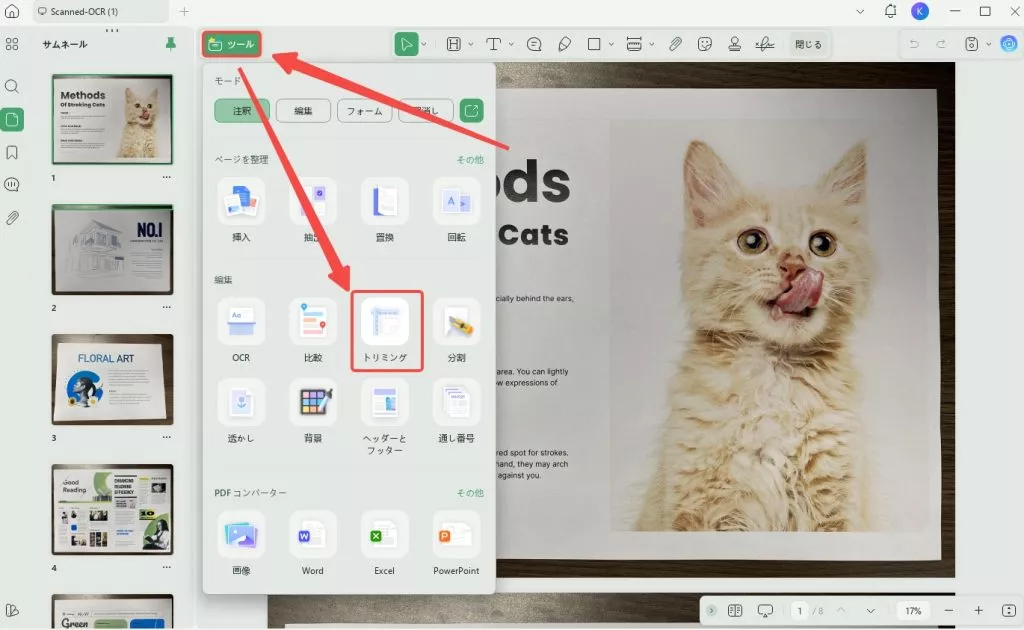1024x630 pixels.
Task: Select the comment bubble tool
Action: 534,44
